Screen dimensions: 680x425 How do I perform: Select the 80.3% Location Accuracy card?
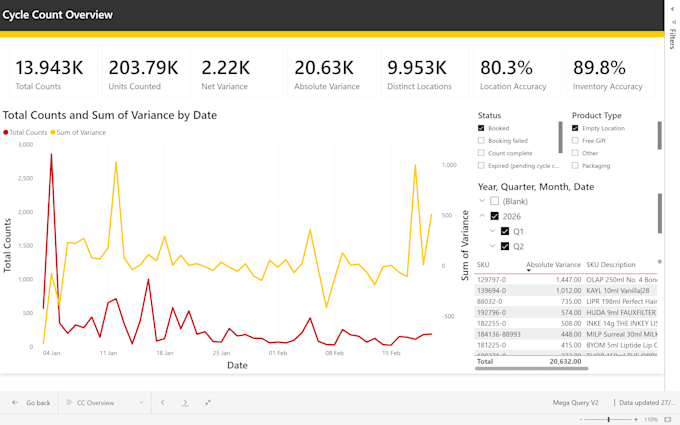pyautogui.click(x=517, y=72)
